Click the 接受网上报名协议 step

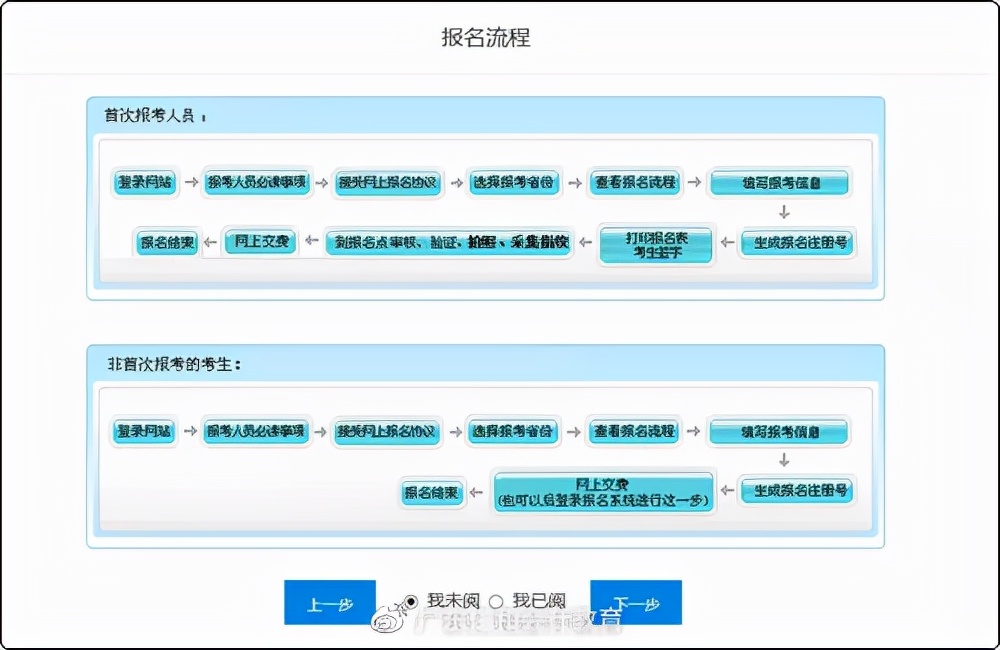point(387,183)
